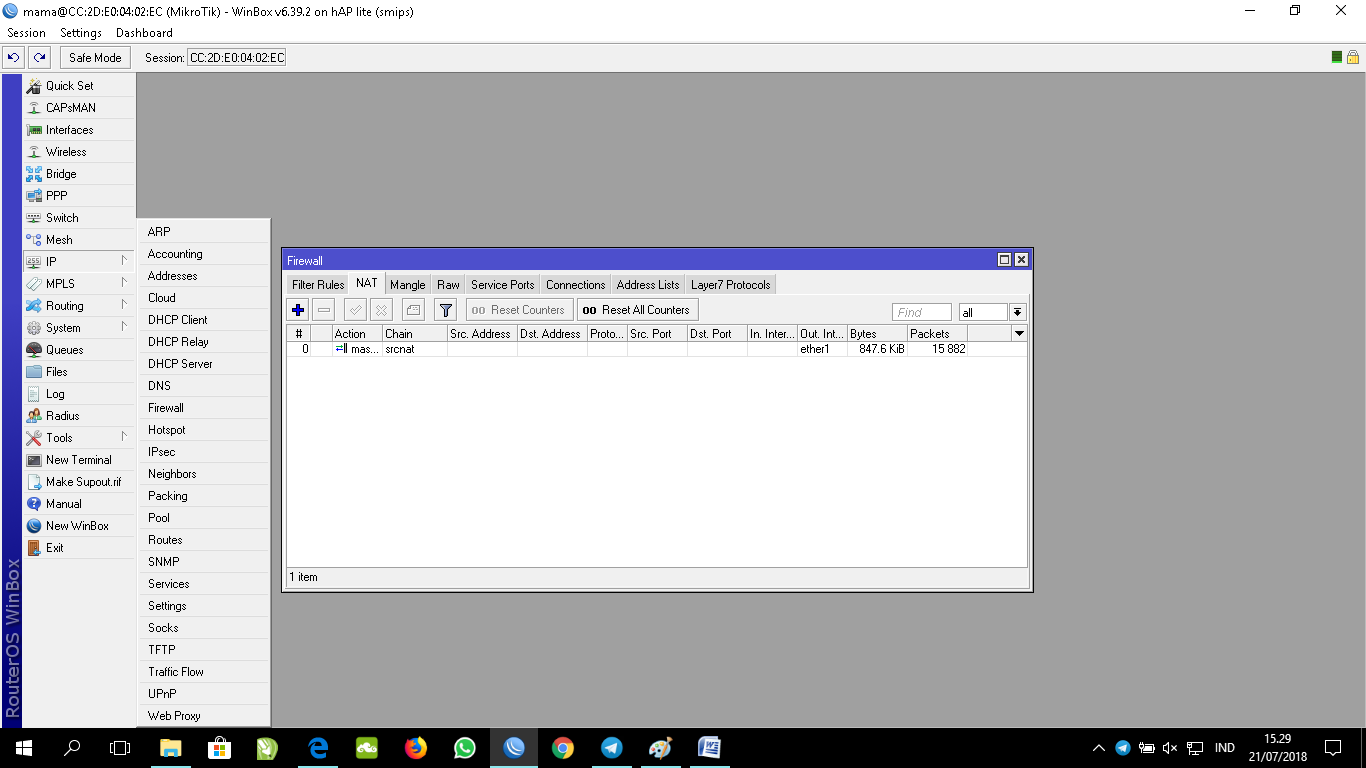Click the Reset Counters button
1366x768 pixels.
coord(520,310)
